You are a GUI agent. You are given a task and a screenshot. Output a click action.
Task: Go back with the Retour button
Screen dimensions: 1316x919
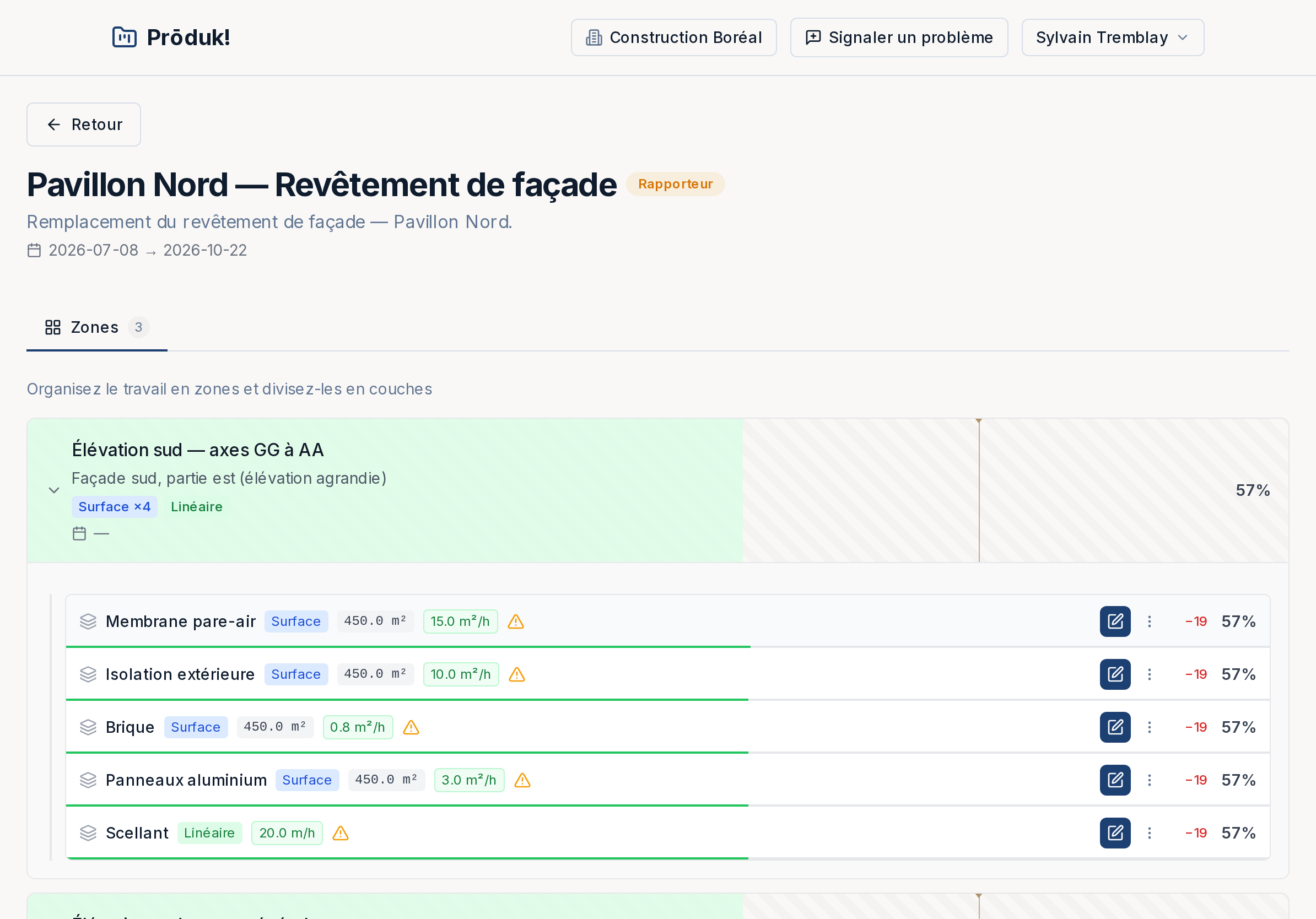click(x=84, y=125)
